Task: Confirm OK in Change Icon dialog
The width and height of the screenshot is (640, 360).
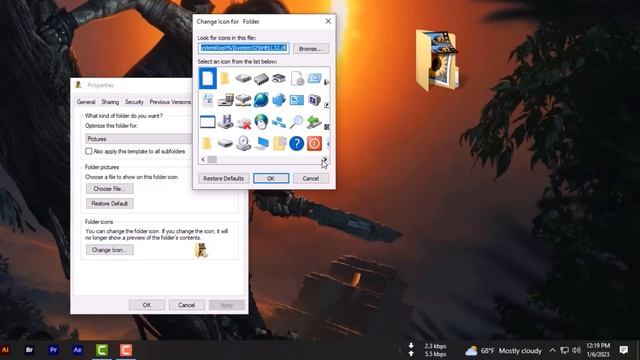Action: click(271, 178)
